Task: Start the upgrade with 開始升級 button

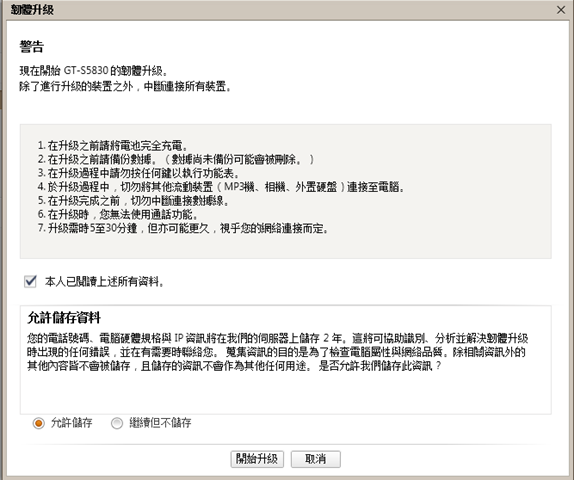Action: point(257,459)
